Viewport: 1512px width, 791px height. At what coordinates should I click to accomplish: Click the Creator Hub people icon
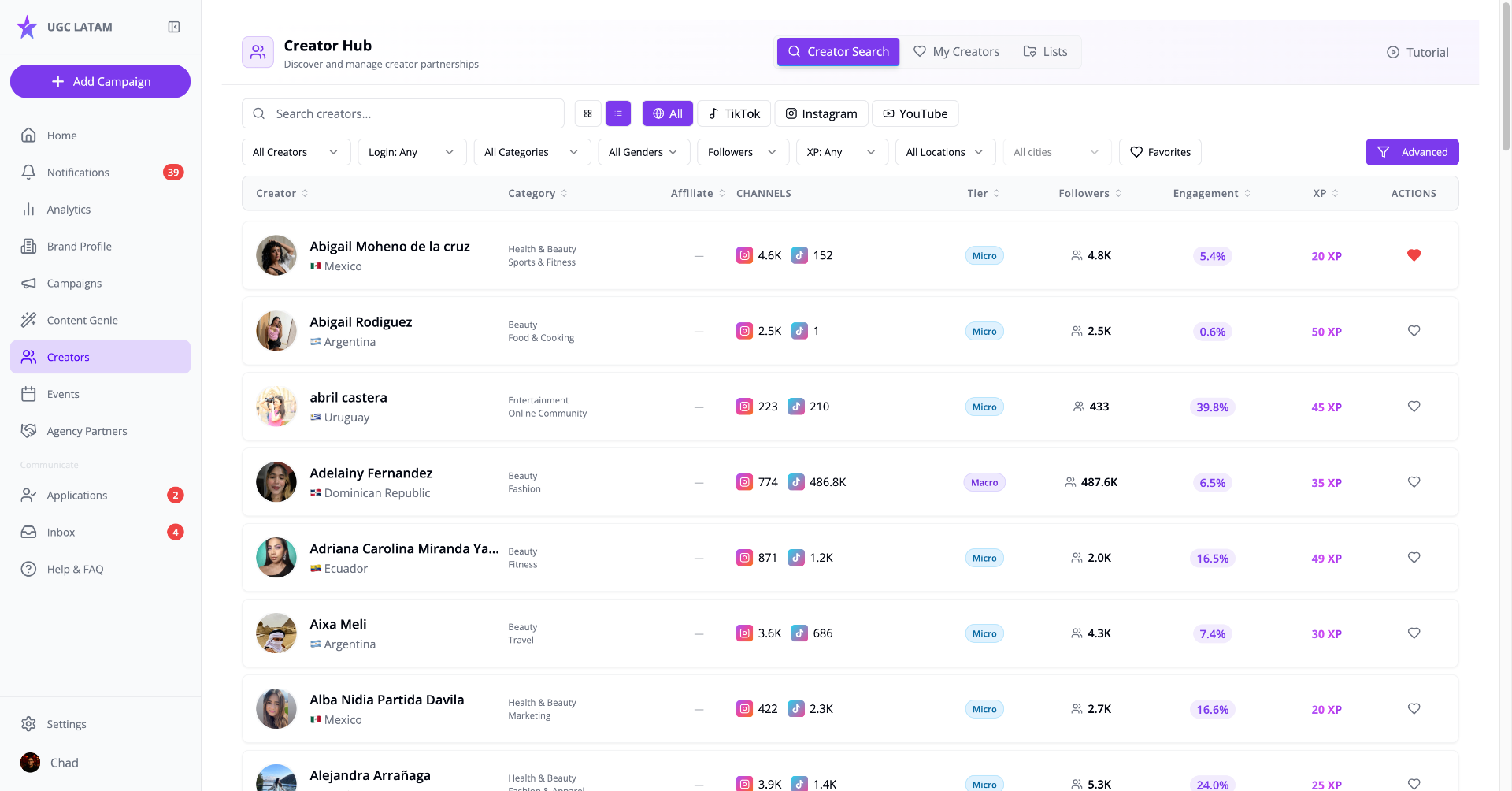click(x=258, y=52)
